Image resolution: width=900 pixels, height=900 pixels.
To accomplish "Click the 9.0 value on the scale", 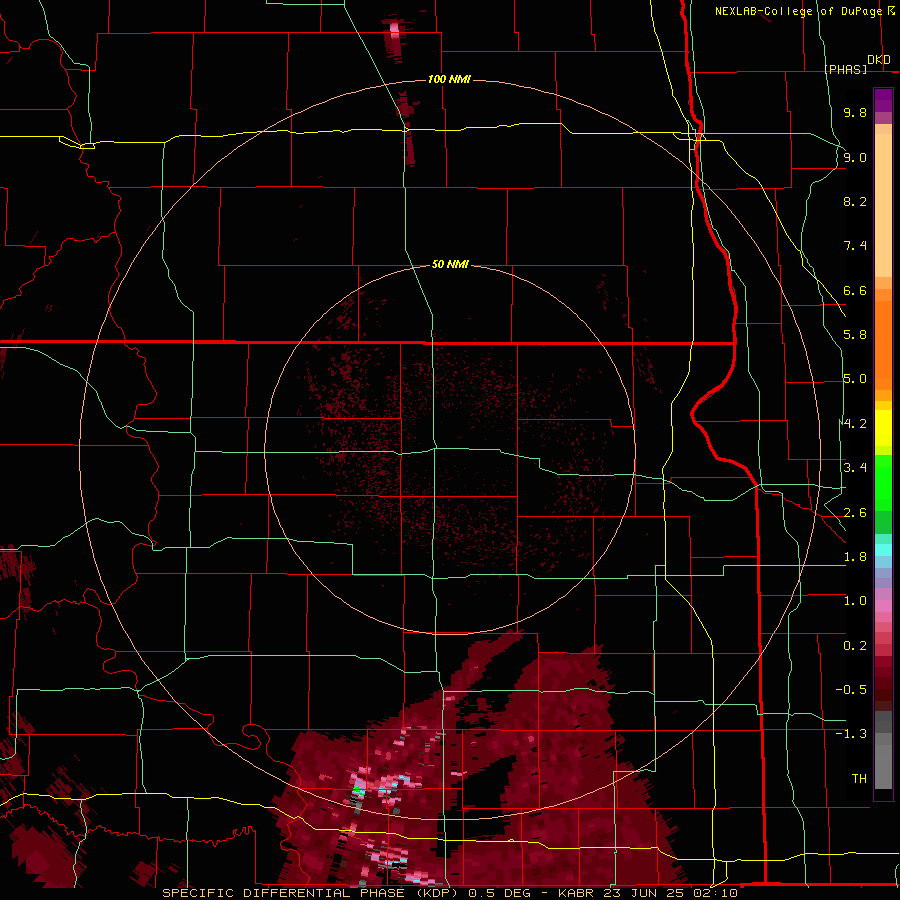I will pyautogui.click(x=855, y=157).
